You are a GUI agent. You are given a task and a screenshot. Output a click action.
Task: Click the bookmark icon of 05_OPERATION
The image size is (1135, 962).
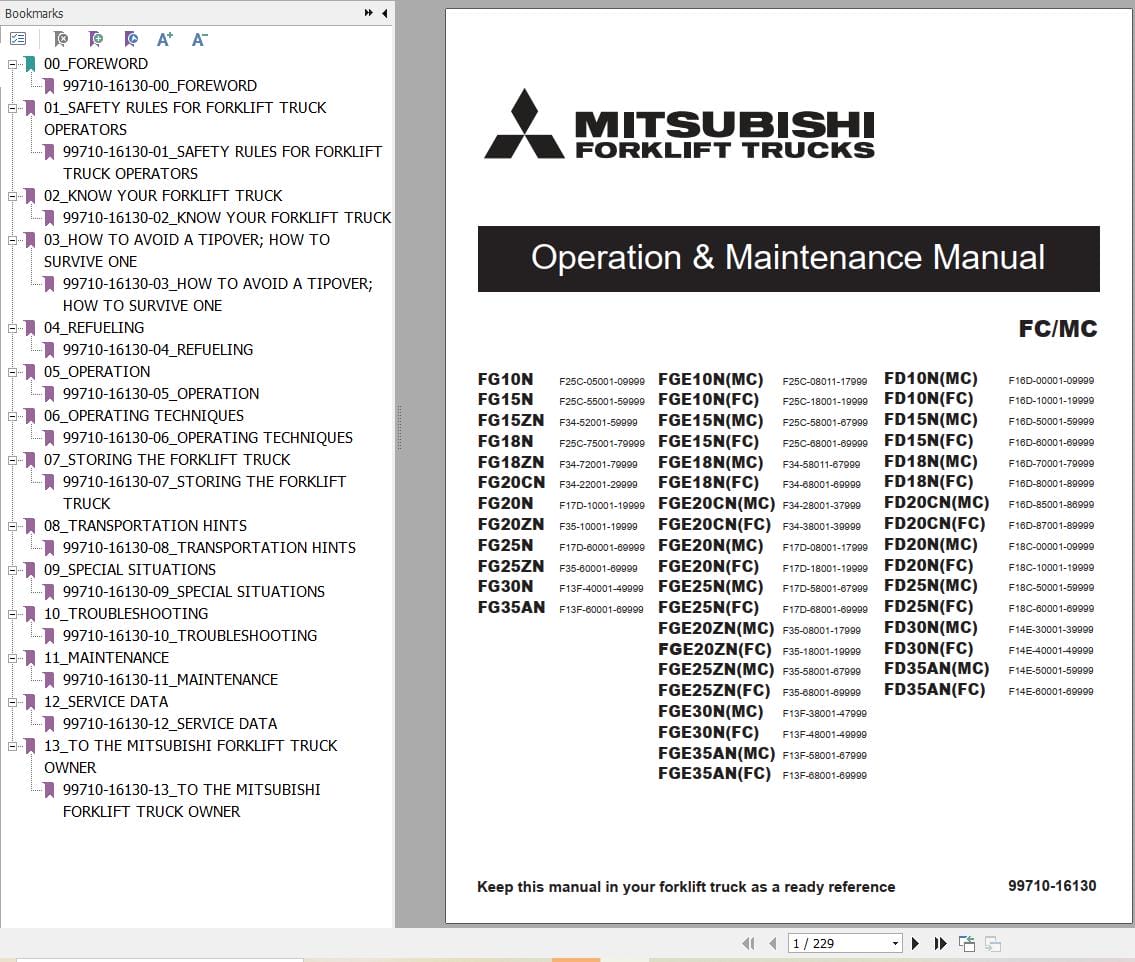coord(30,372)
